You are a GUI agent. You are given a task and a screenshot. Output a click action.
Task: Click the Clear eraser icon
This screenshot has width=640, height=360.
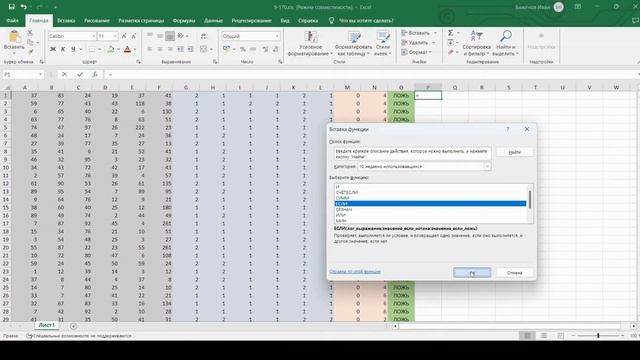coord(451,52)
